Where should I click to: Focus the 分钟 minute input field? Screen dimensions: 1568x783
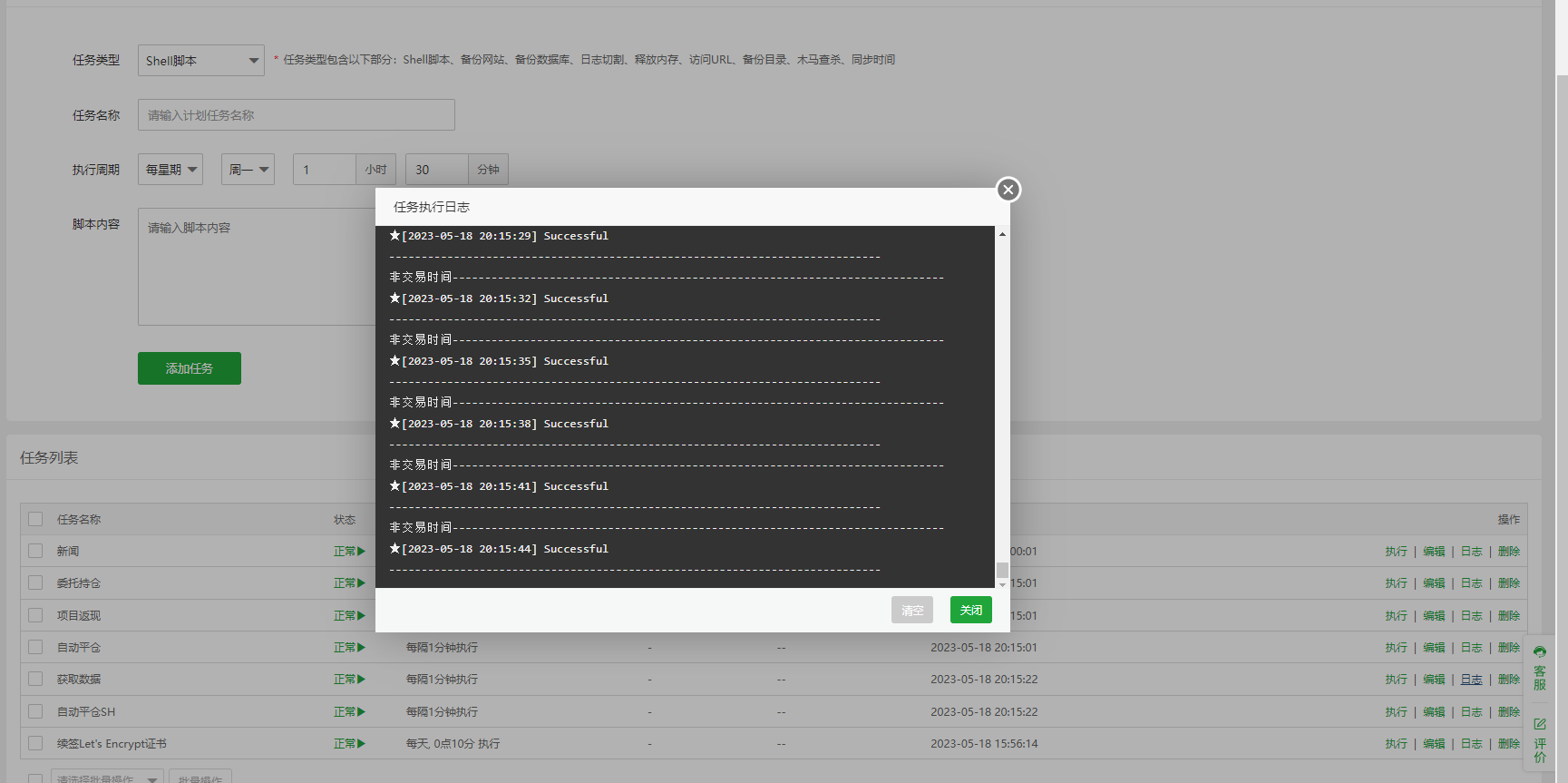tap(437, 170)
